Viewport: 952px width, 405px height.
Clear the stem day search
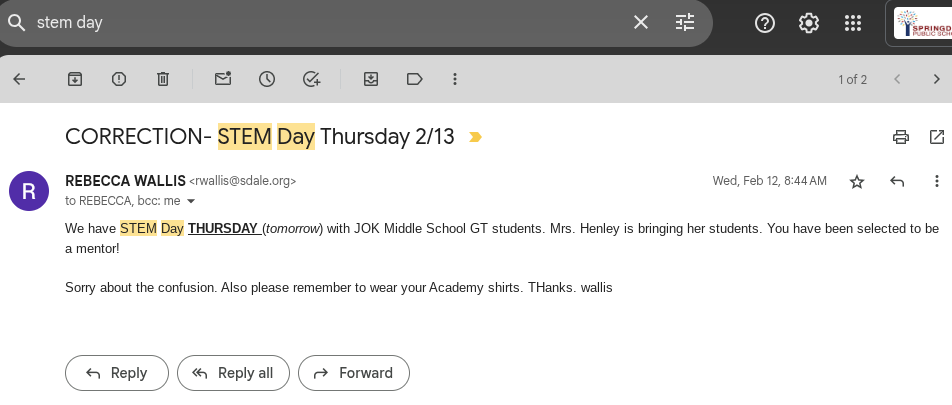(x=641, y=22)
